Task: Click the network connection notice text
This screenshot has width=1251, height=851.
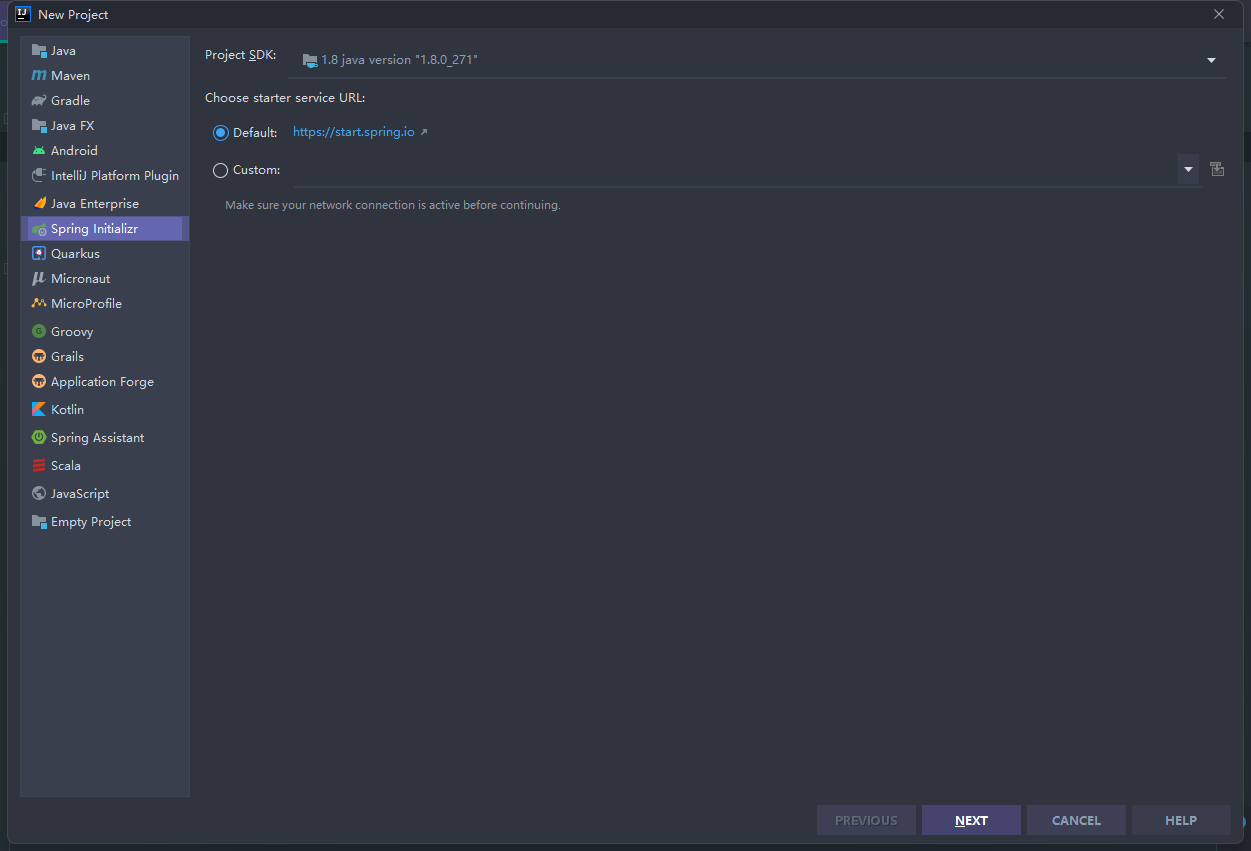Action: point(392,205)
